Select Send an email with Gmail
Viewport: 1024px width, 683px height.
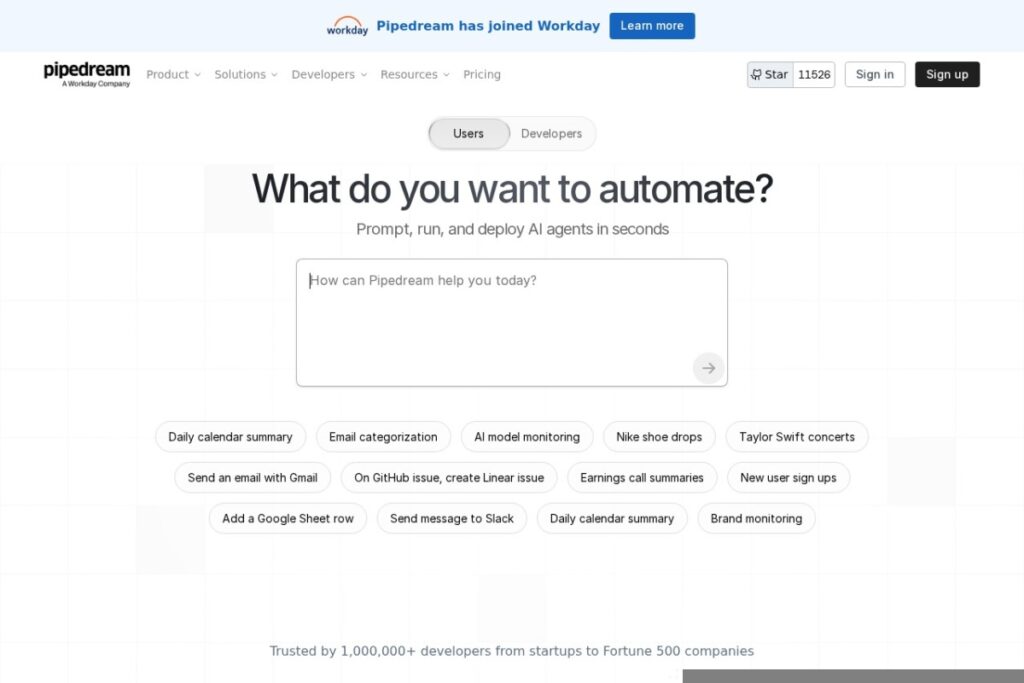(x=253, y=478)
